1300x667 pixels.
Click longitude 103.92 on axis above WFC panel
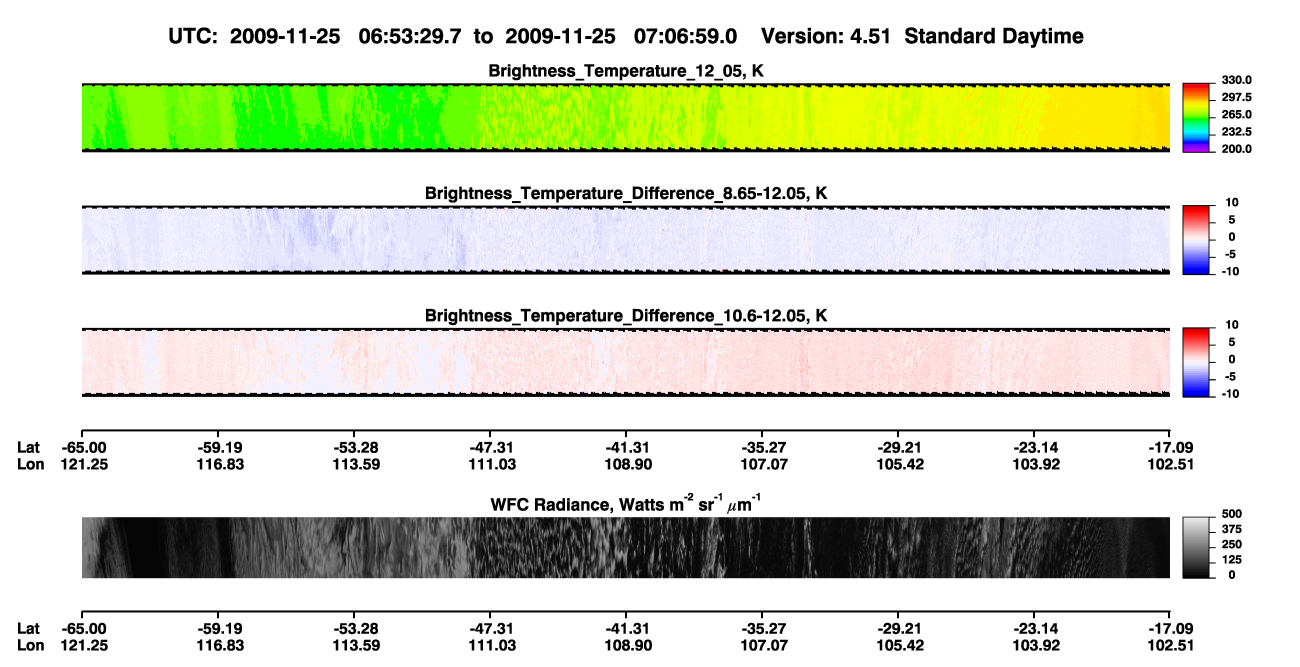1035,465
